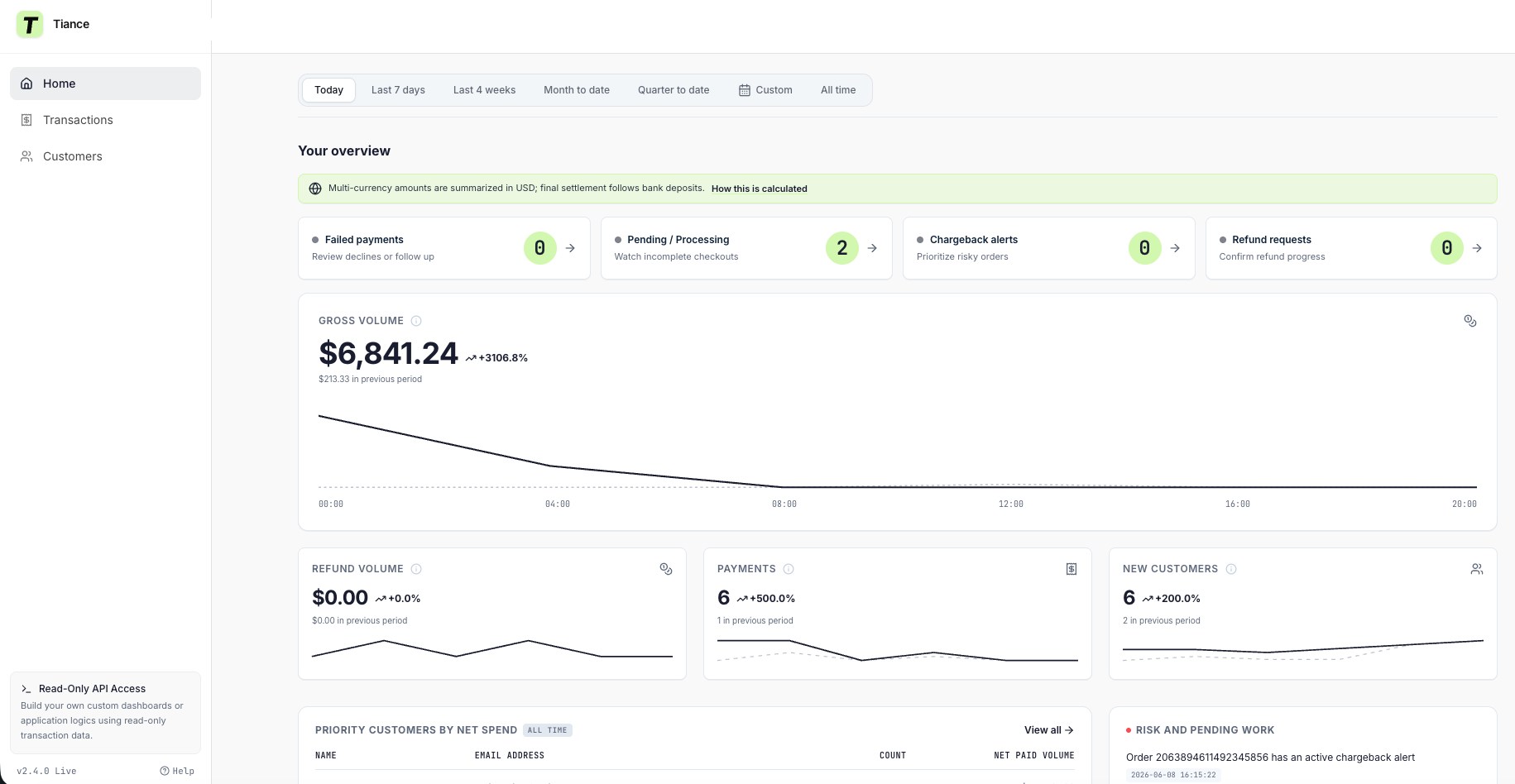This screenshot has width=1515, height=784.
Task: Open the Chargeback alerts card arrow
Action: pos(1175,248)
